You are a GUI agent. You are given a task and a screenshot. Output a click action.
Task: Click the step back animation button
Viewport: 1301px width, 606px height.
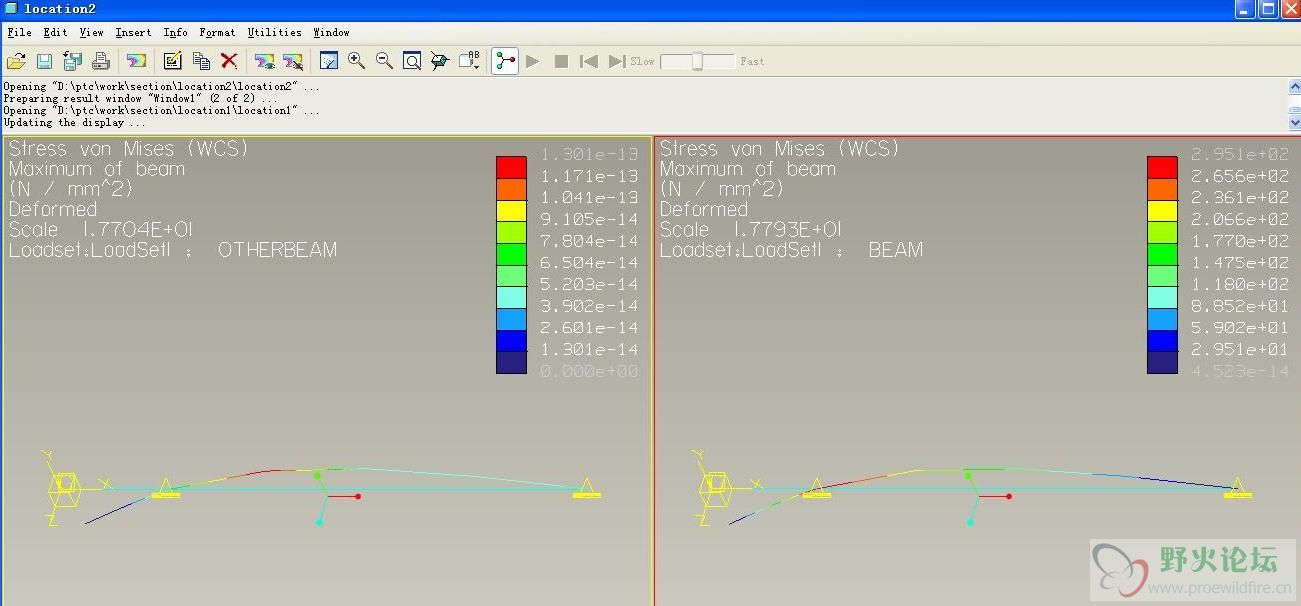click(589, 61)
